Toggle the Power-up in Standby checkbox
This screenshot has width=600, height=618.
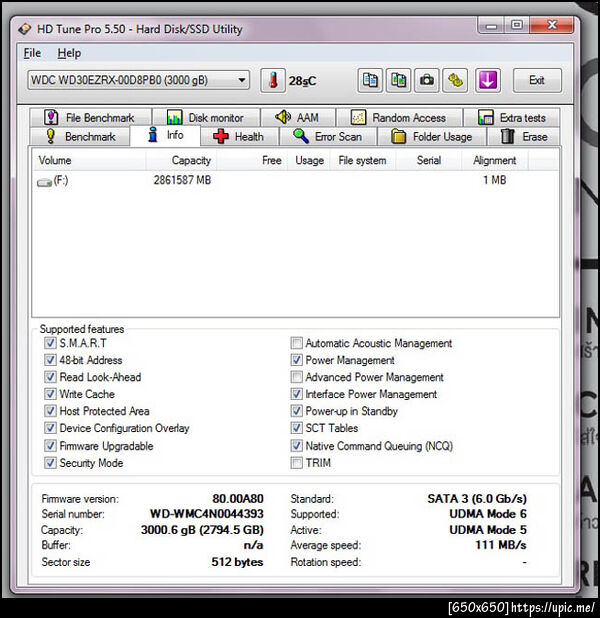click(x=296, y=411)
